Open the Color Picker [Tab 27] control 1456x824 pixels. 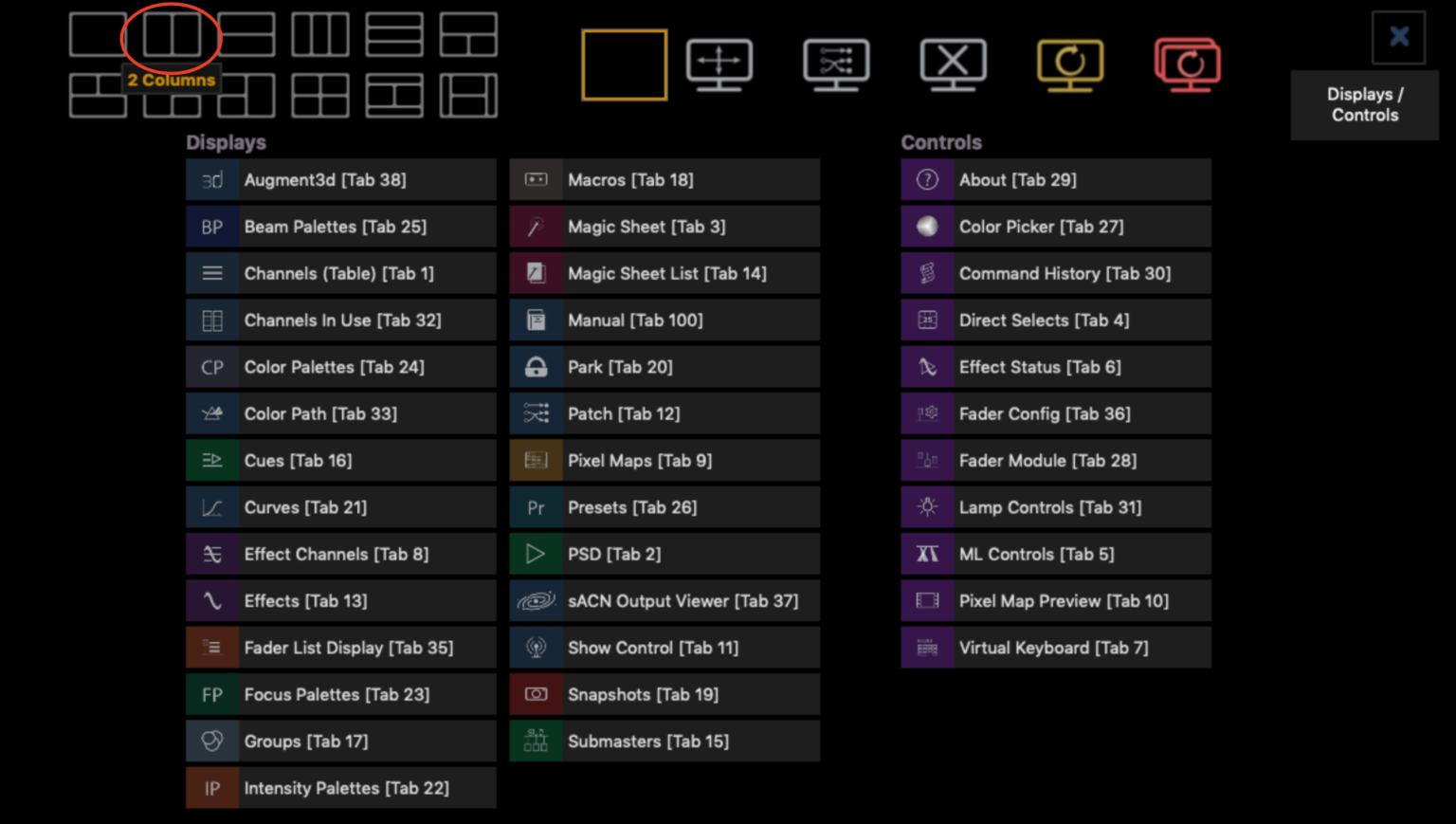coord(1055,227)
